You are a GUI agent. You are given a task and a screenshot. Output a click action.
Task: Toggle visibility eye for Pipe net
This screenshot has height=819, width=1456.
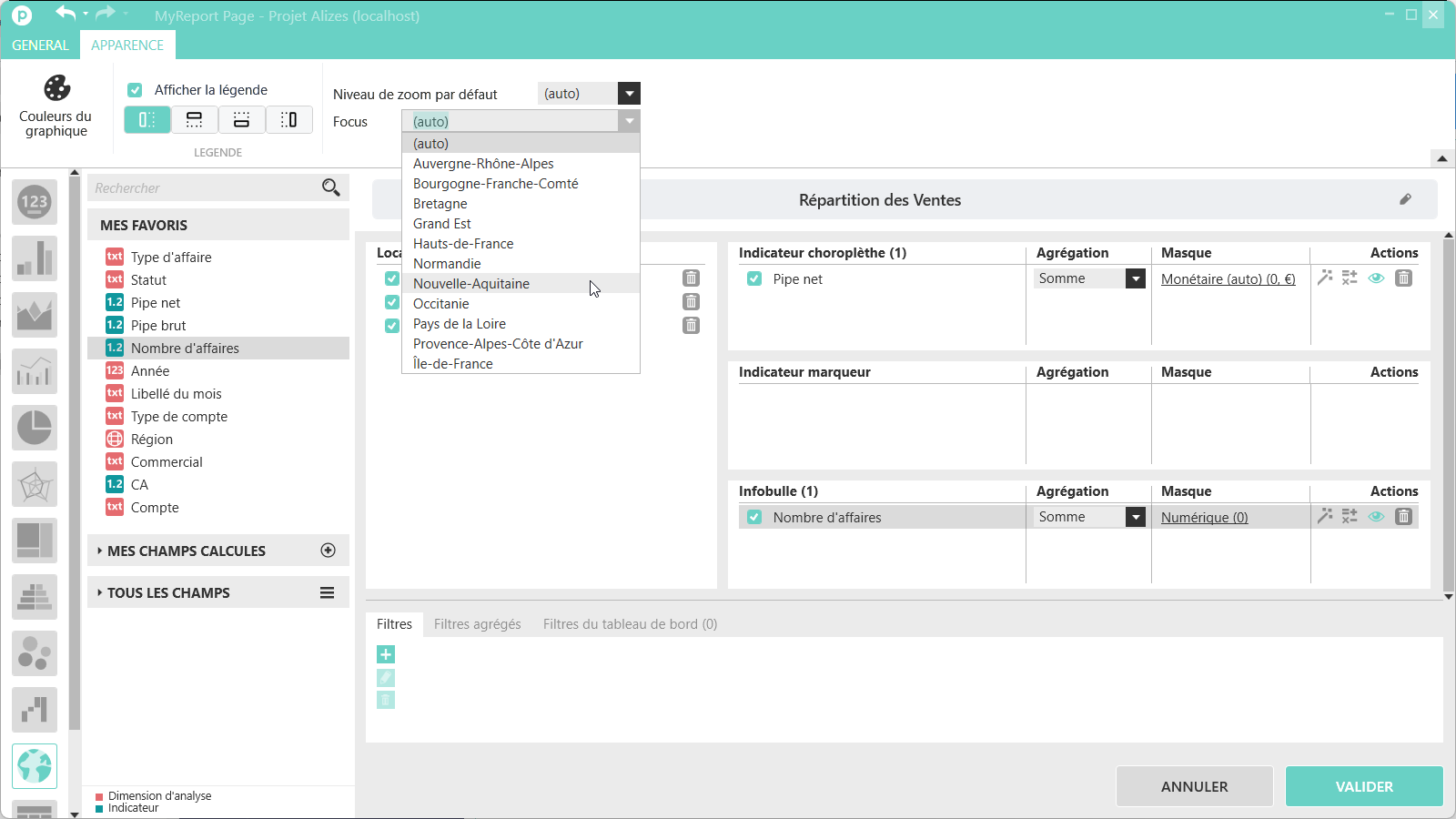(1376, 278)
